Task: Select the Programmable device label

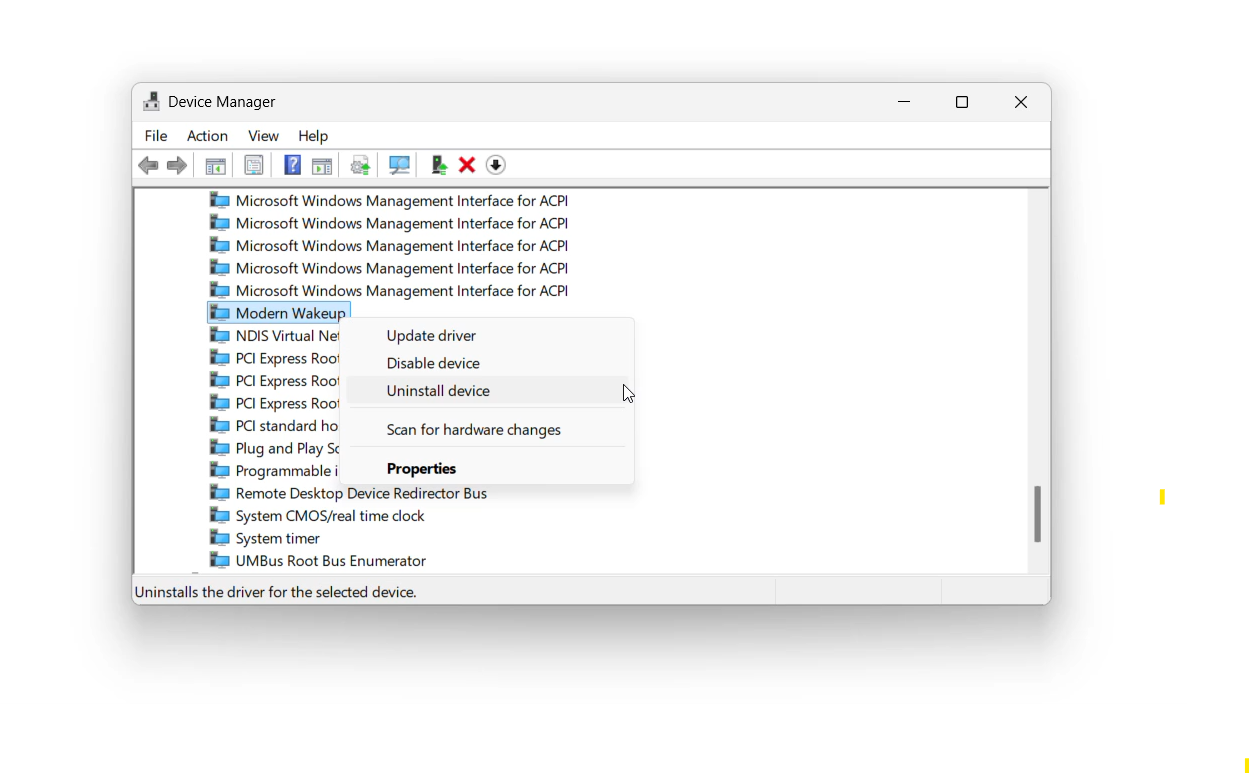Action: coord(287,471)
